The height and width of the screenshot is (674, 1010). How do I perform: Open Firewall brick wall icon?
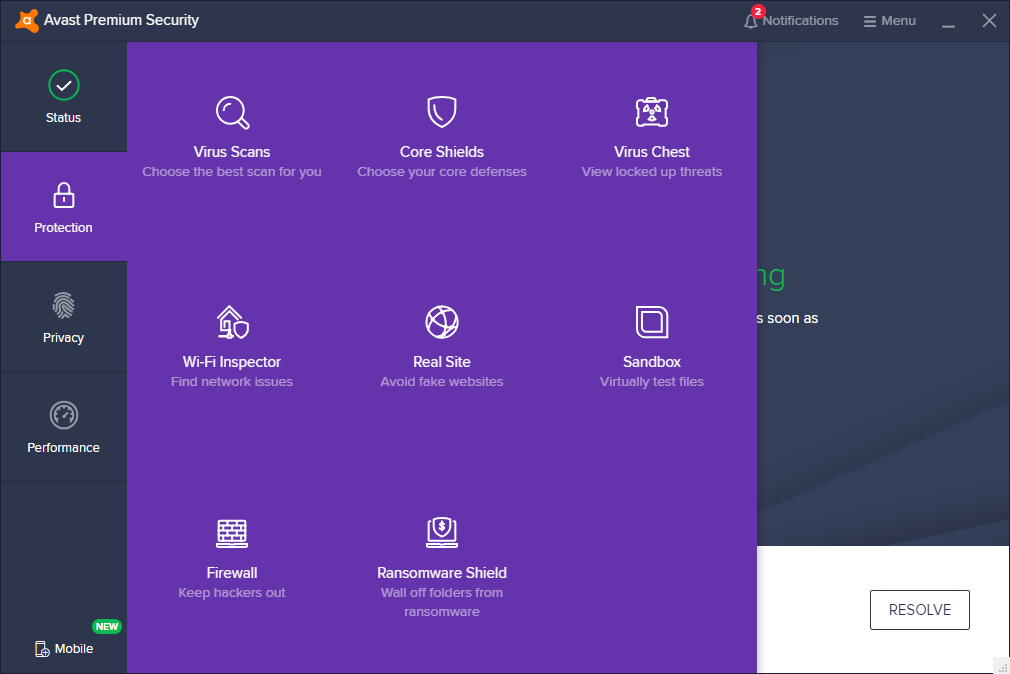[x=232, y=534]
